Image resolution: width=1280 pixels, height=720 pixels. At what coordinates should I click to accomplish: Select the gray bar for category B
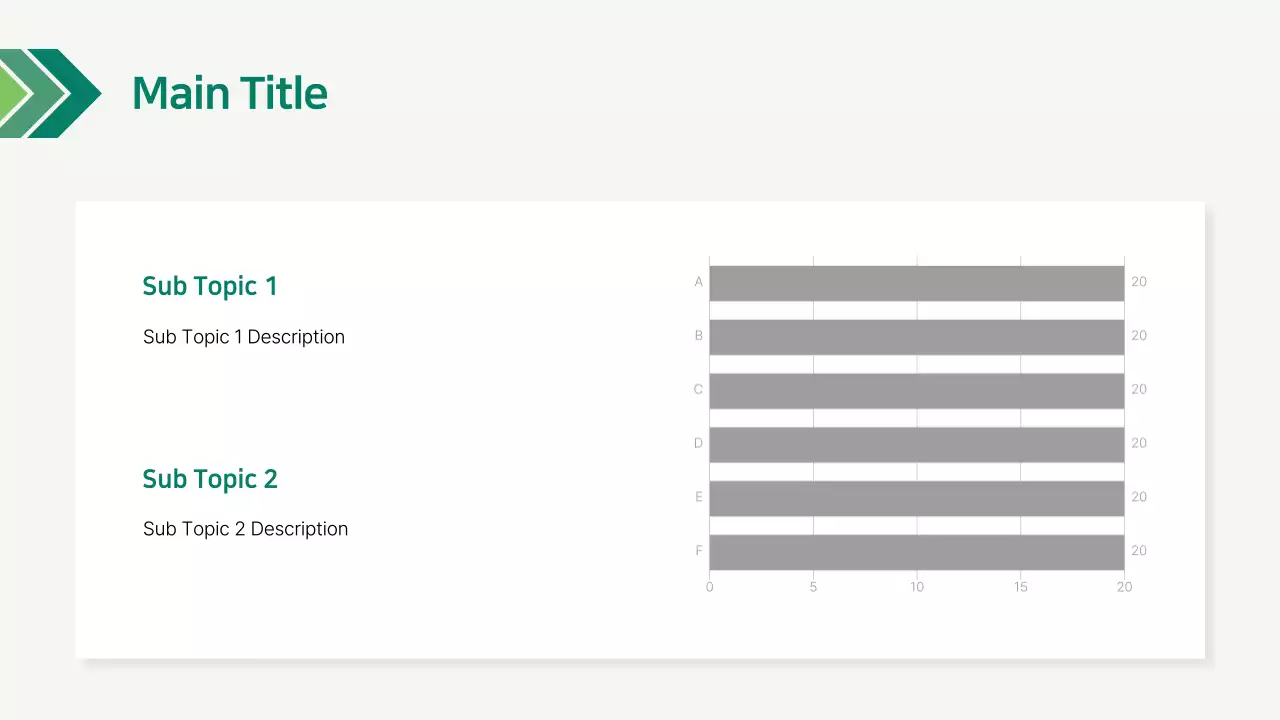(916, 337)
